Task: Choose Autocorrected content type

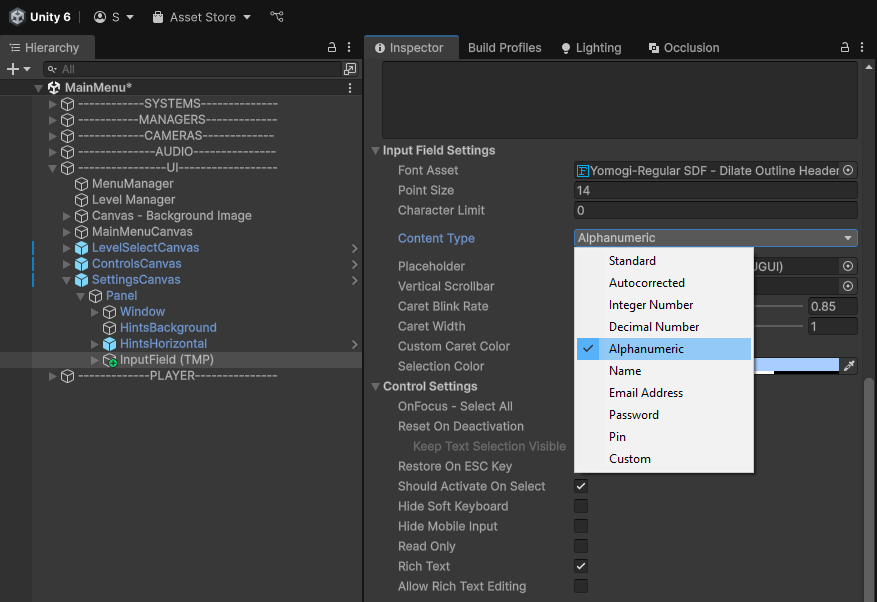Action: [664, 283]
